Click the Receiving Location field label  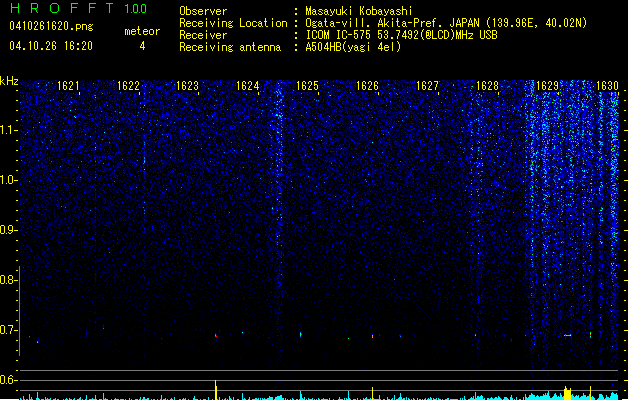click(x=233, y=23)
